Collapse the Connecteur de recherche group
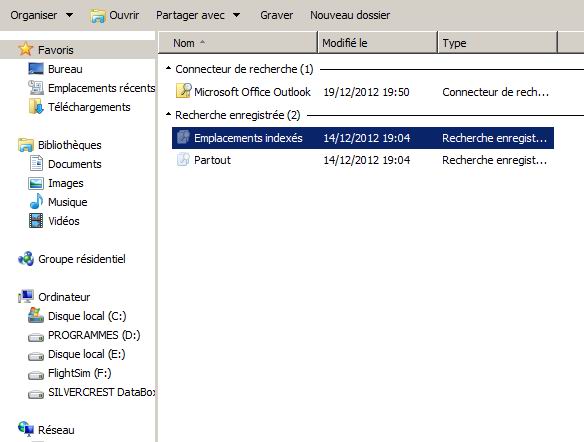This screenshot has height=442, width=584. [168, 69]
